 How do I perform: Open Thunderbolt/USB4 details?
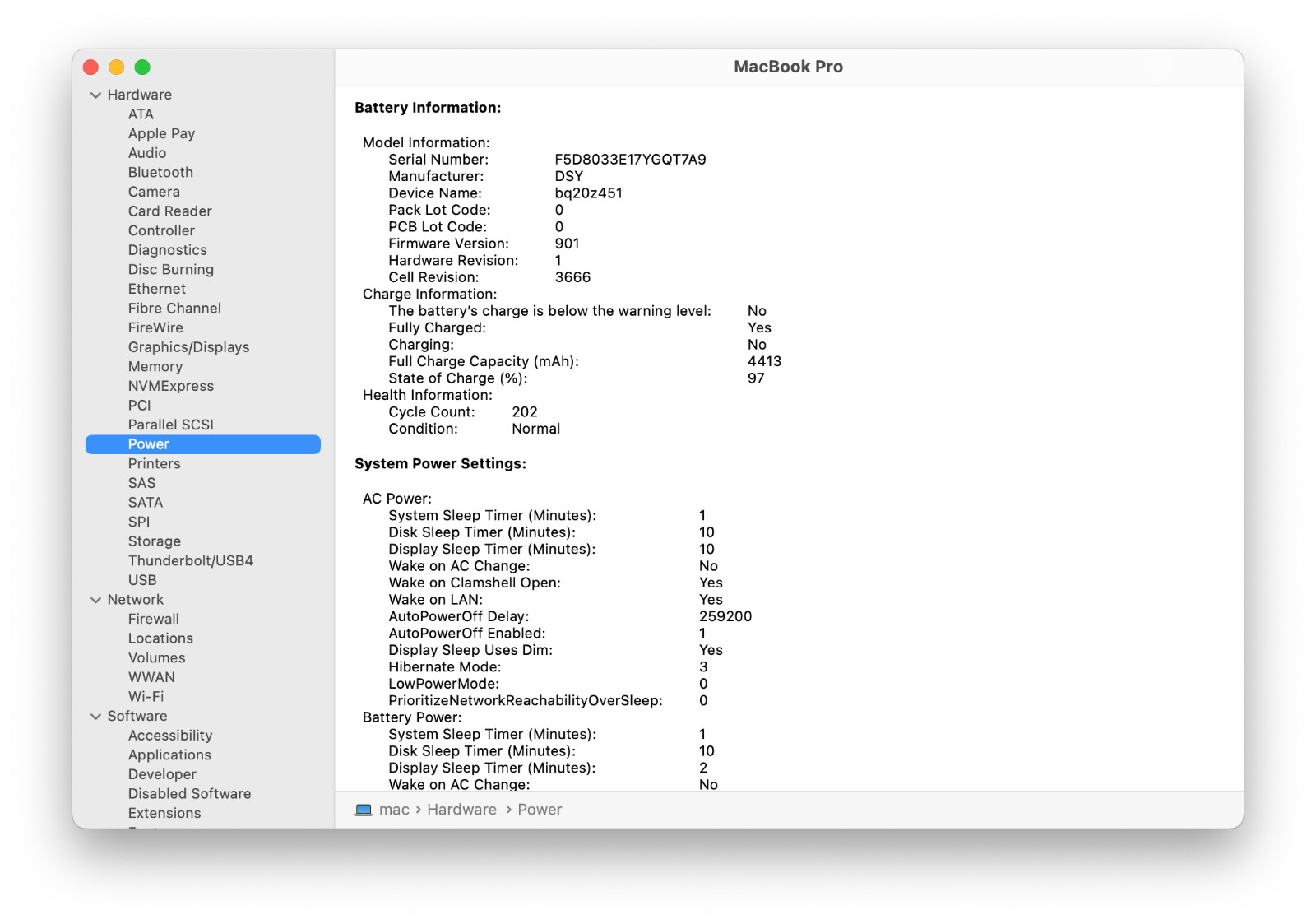[191, 561]
